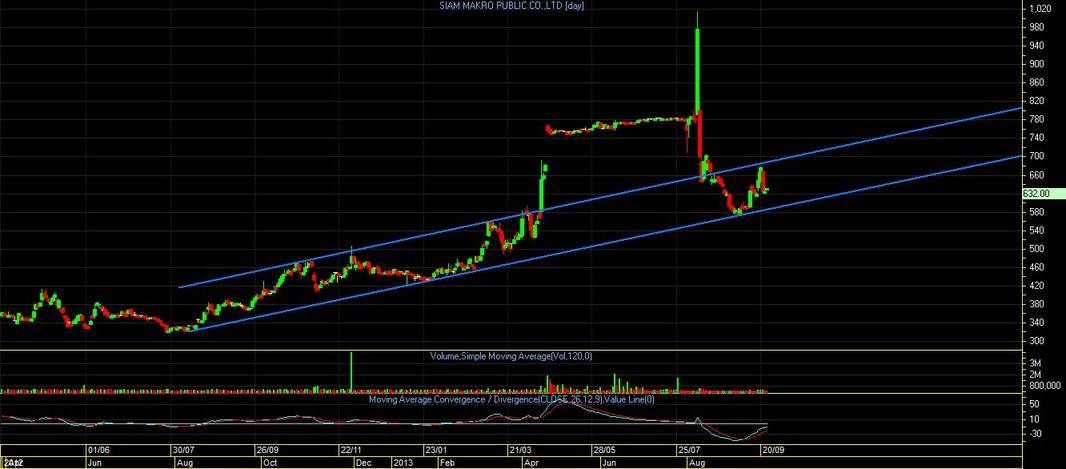1066x469 pixels.
Task: Select the Volume, Simple Moving Average indicator label
Action: coord(511,356)
